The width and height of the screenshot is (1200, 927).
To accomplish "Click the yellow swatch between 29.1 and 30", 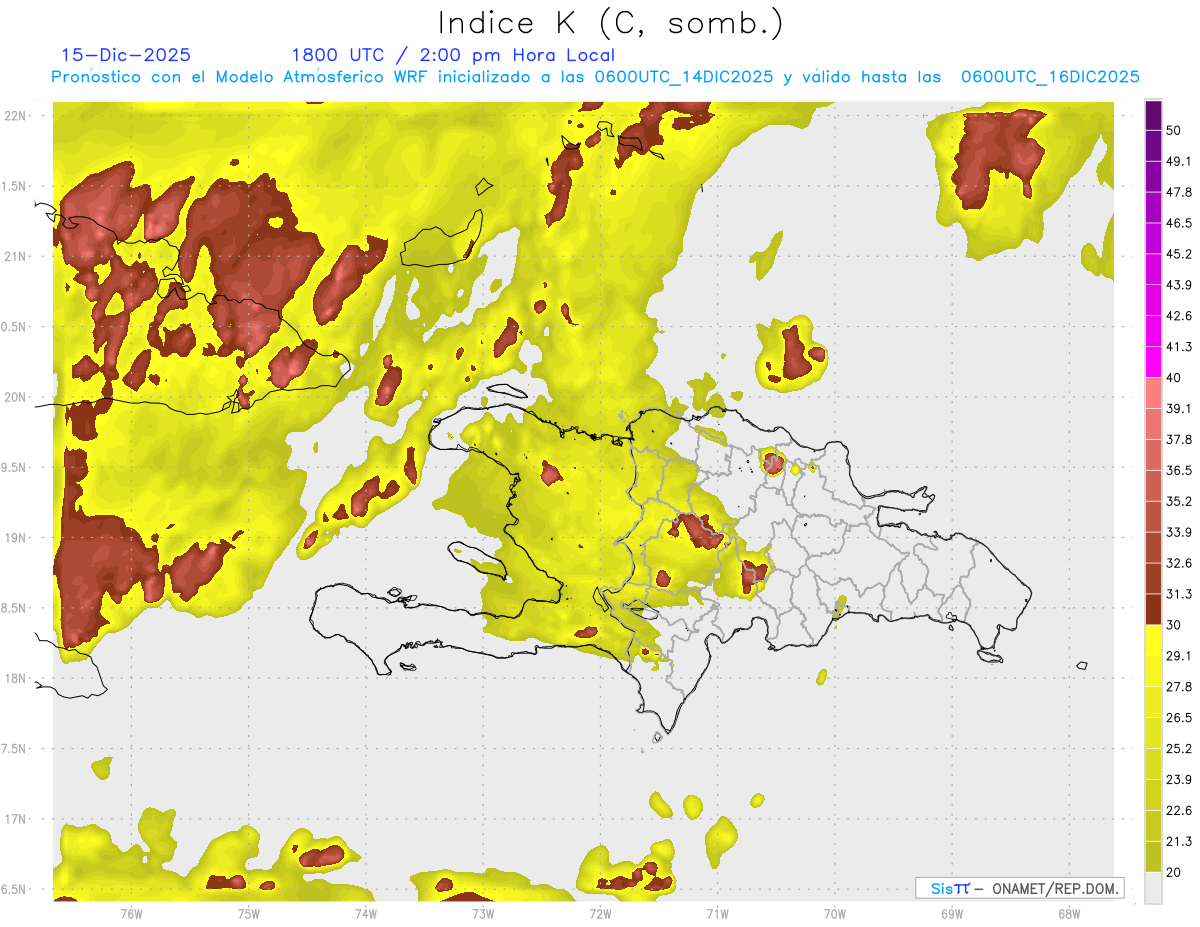I will click(x=1153, y=641).
